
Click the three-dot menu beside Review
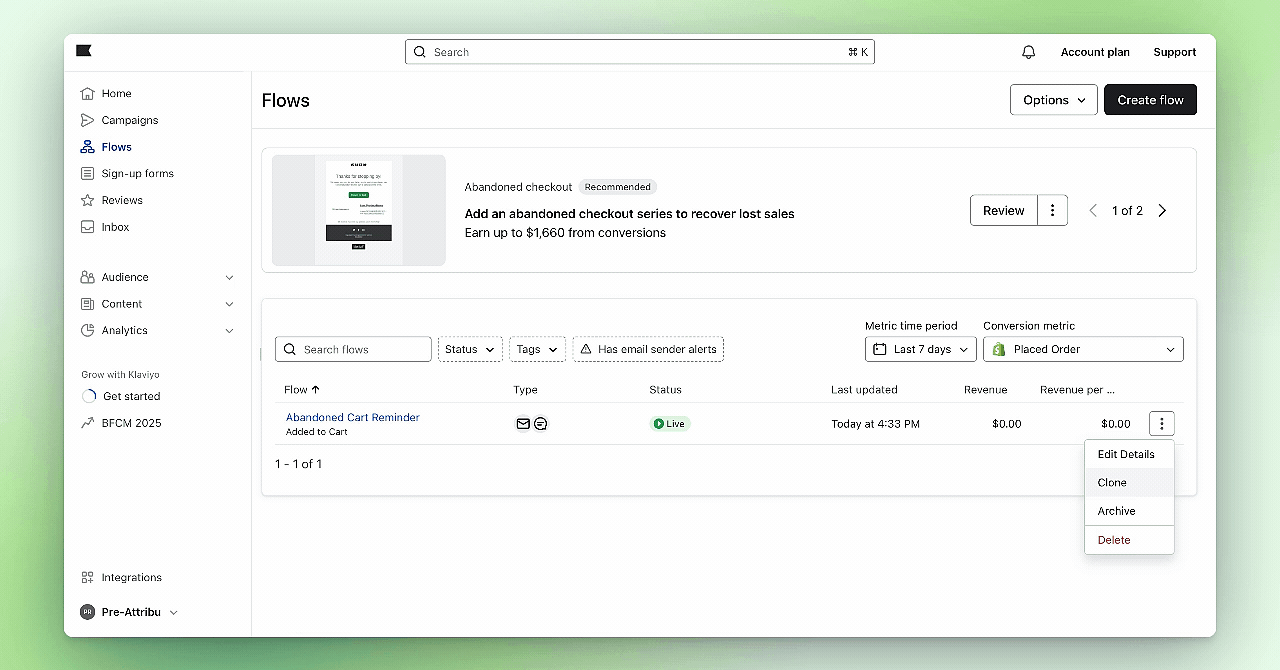(1052, 211)
